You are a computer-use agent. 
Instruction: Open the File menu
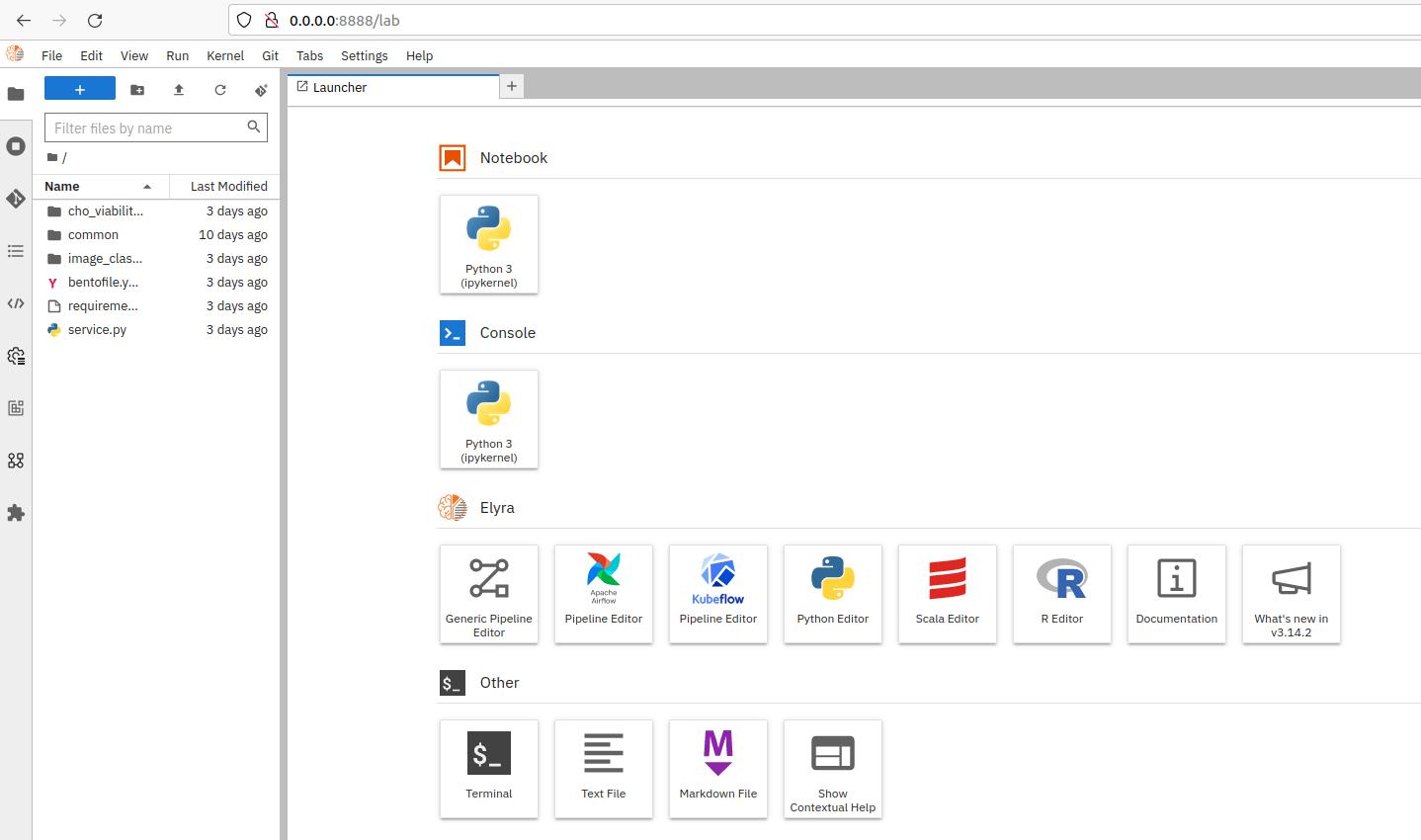52,55
